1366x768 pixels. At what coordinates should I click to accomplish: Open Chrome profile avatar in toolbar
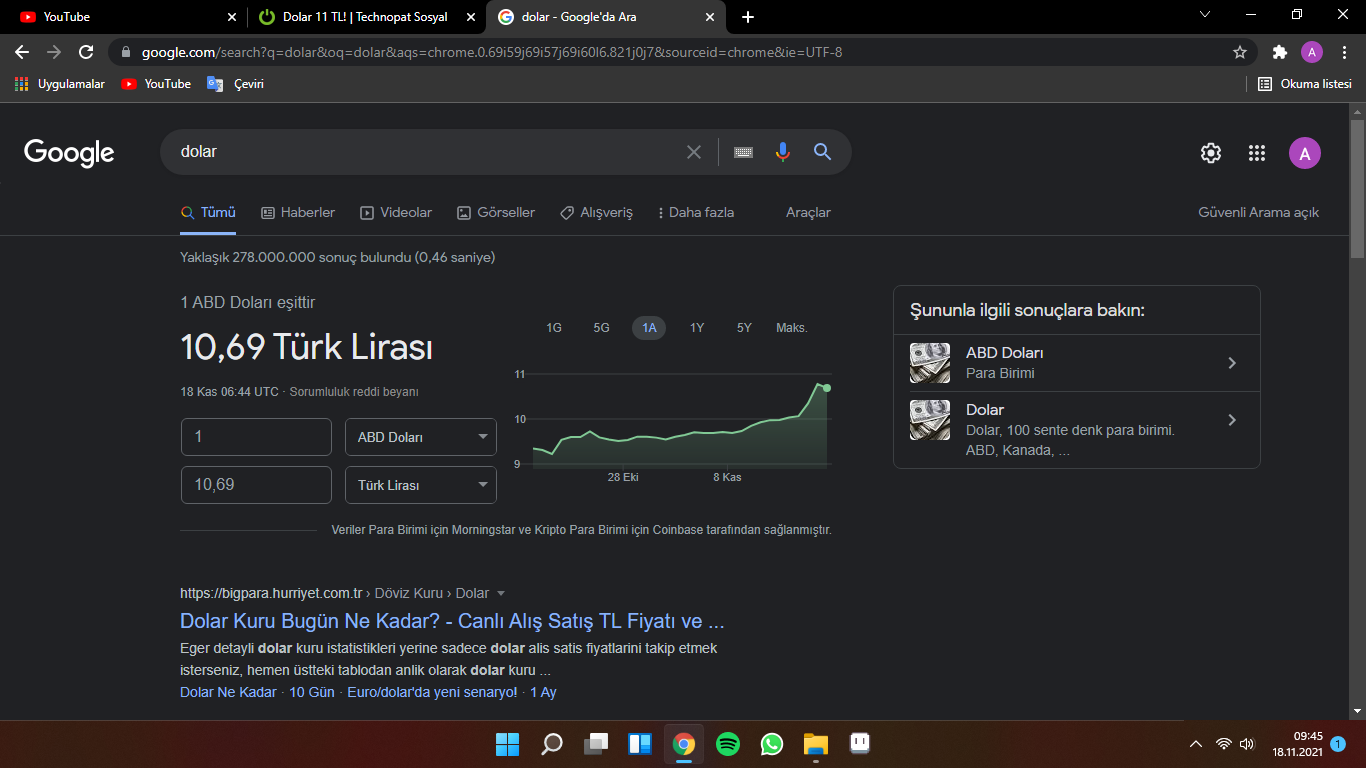(x=1312, y=52)
